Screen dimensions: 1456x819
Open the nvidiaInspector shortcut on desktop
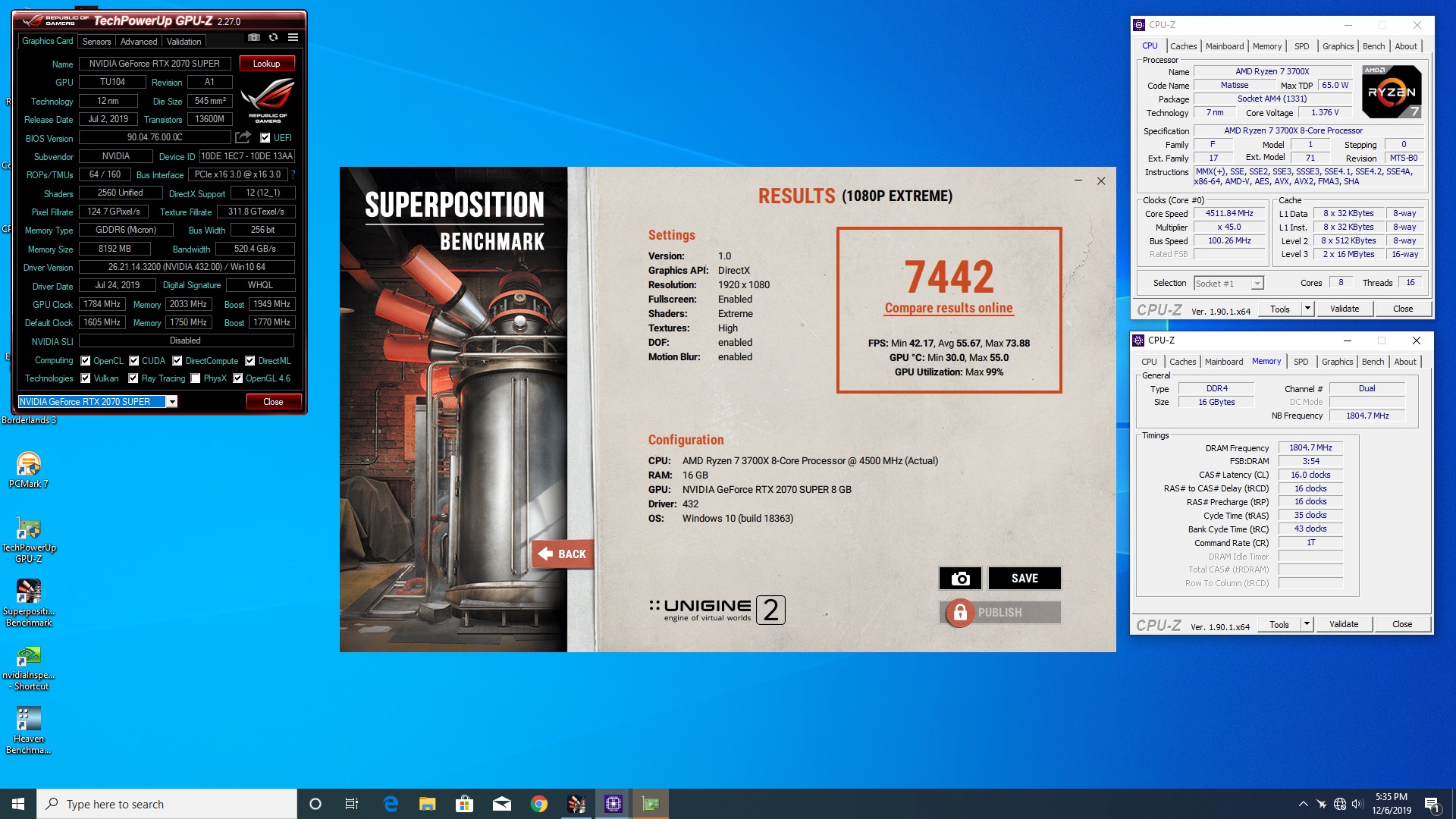point(29,667)
